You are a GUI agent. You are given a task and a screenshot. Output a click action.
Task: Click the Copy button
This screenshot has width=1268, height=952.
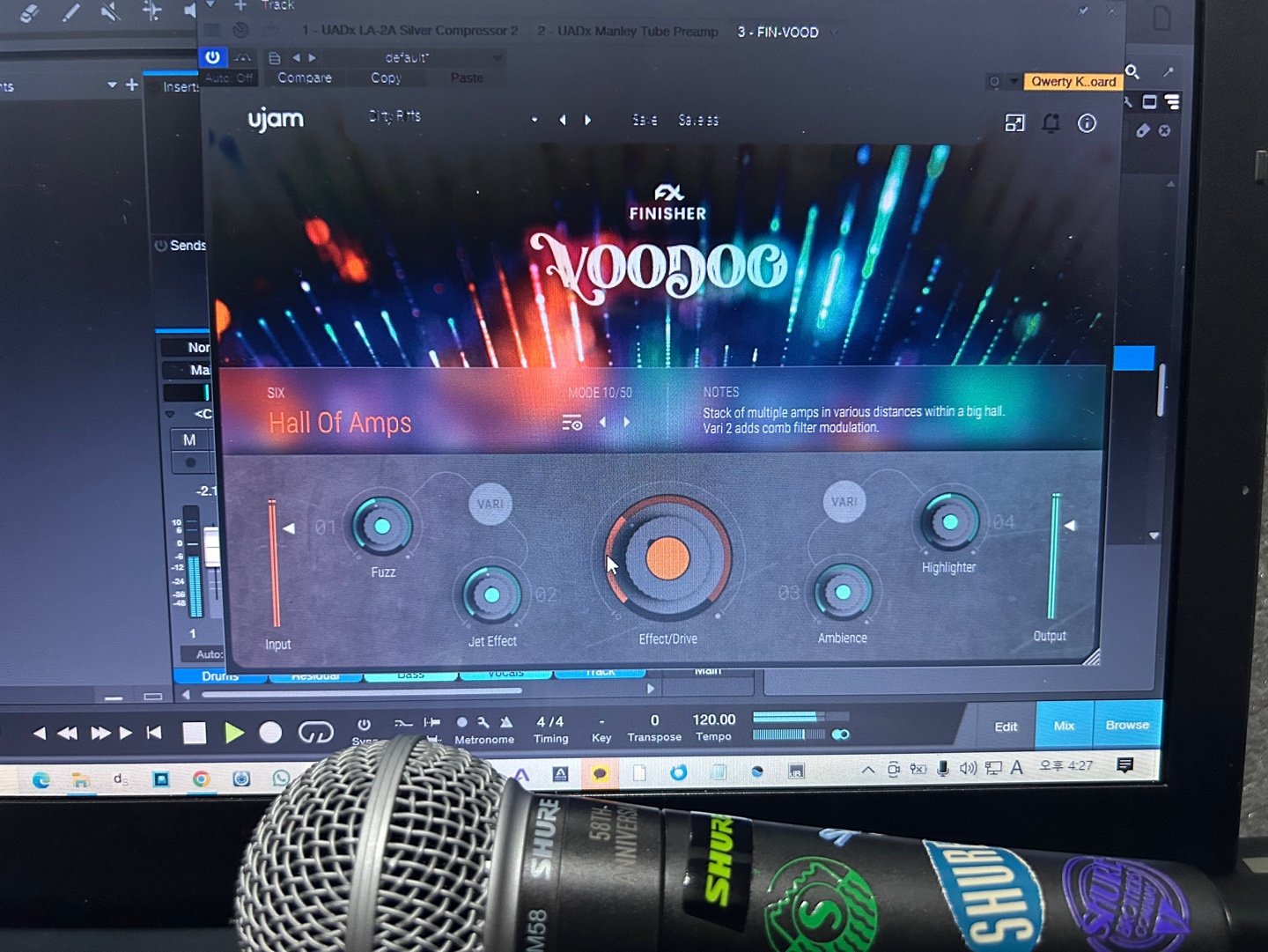(386, 77)
